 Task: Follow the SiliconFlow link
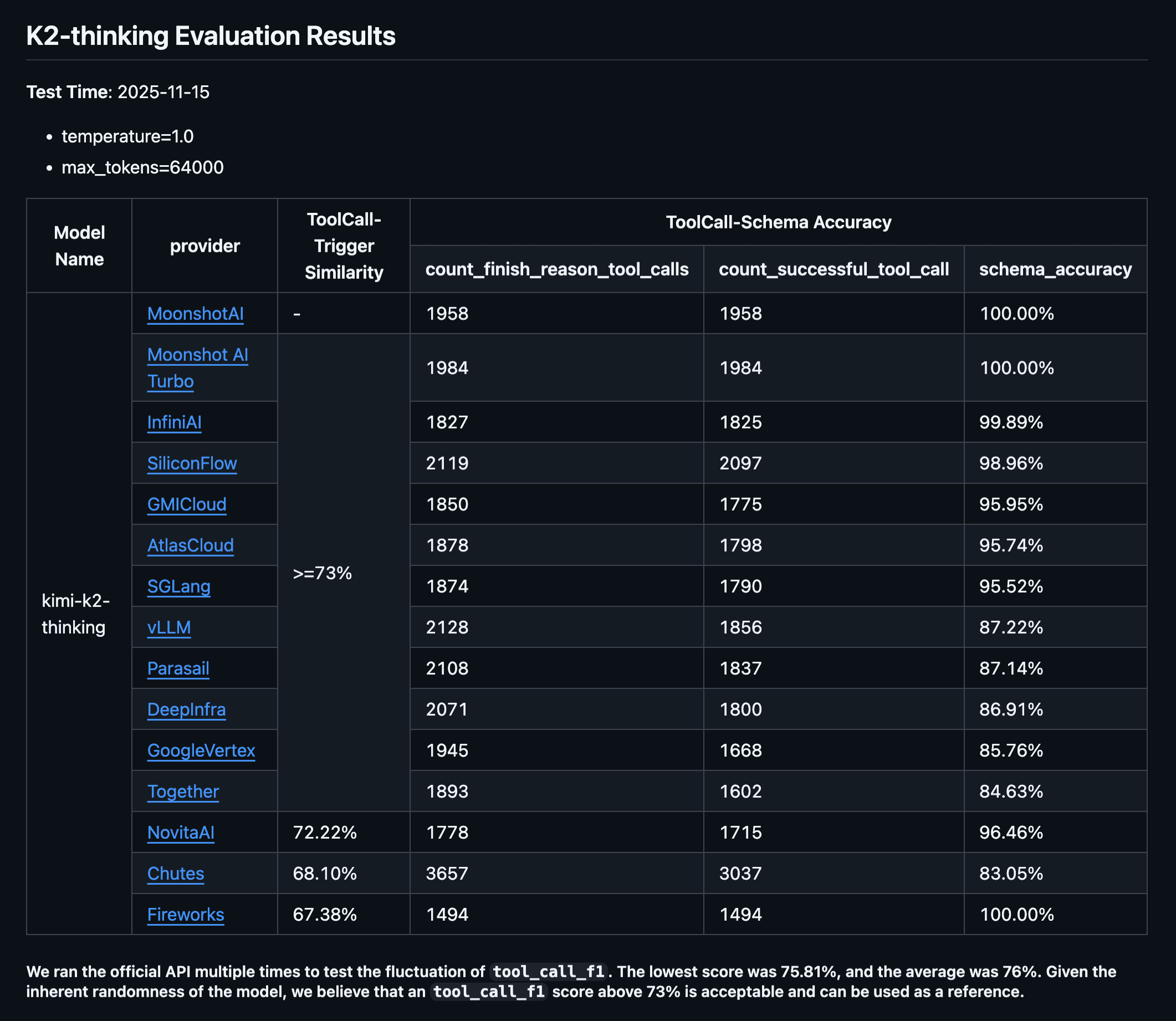(x=191, y=463)
